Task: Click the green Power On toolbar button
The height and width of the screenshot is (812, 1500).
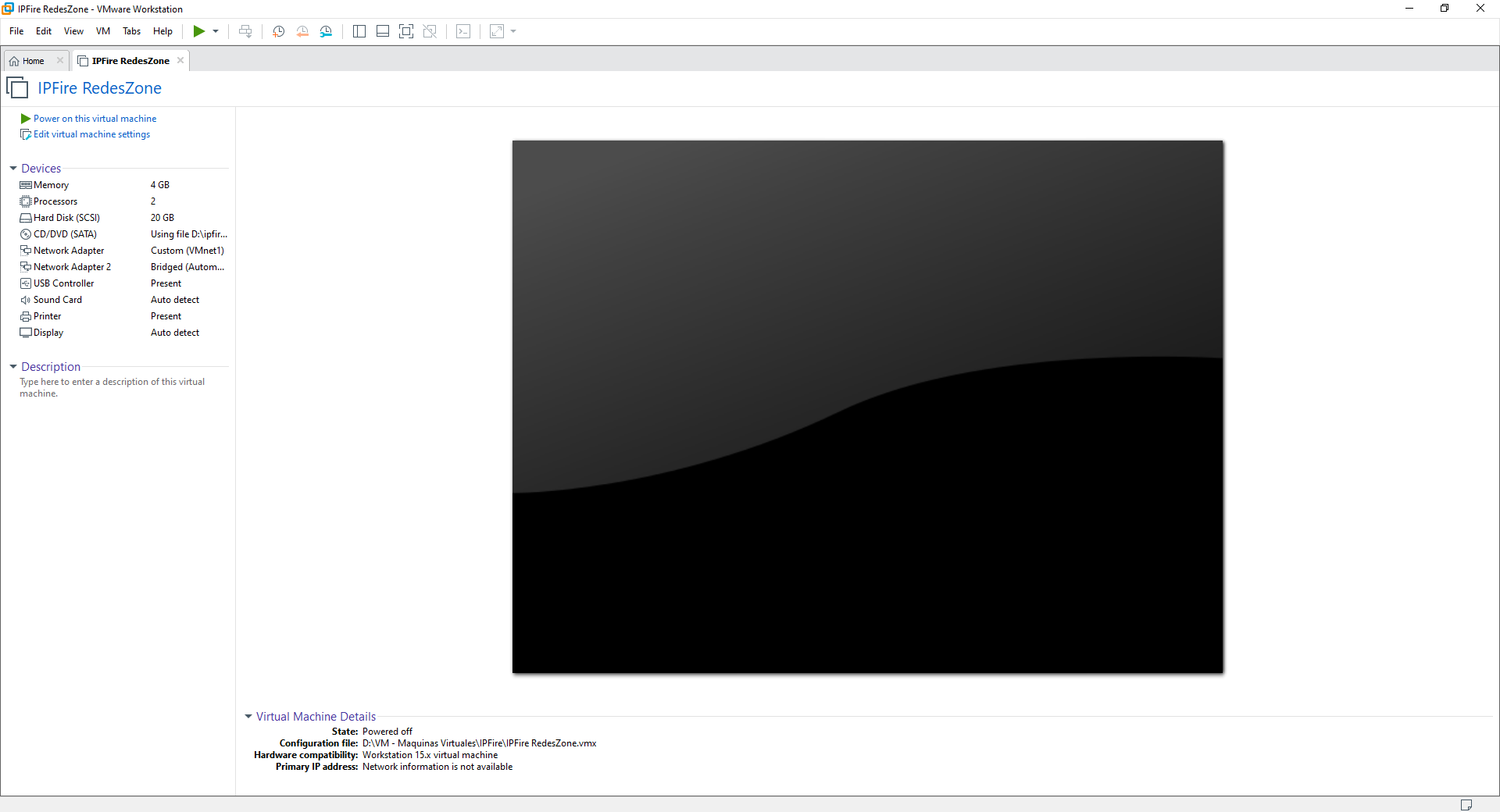Action: point(199,31)
